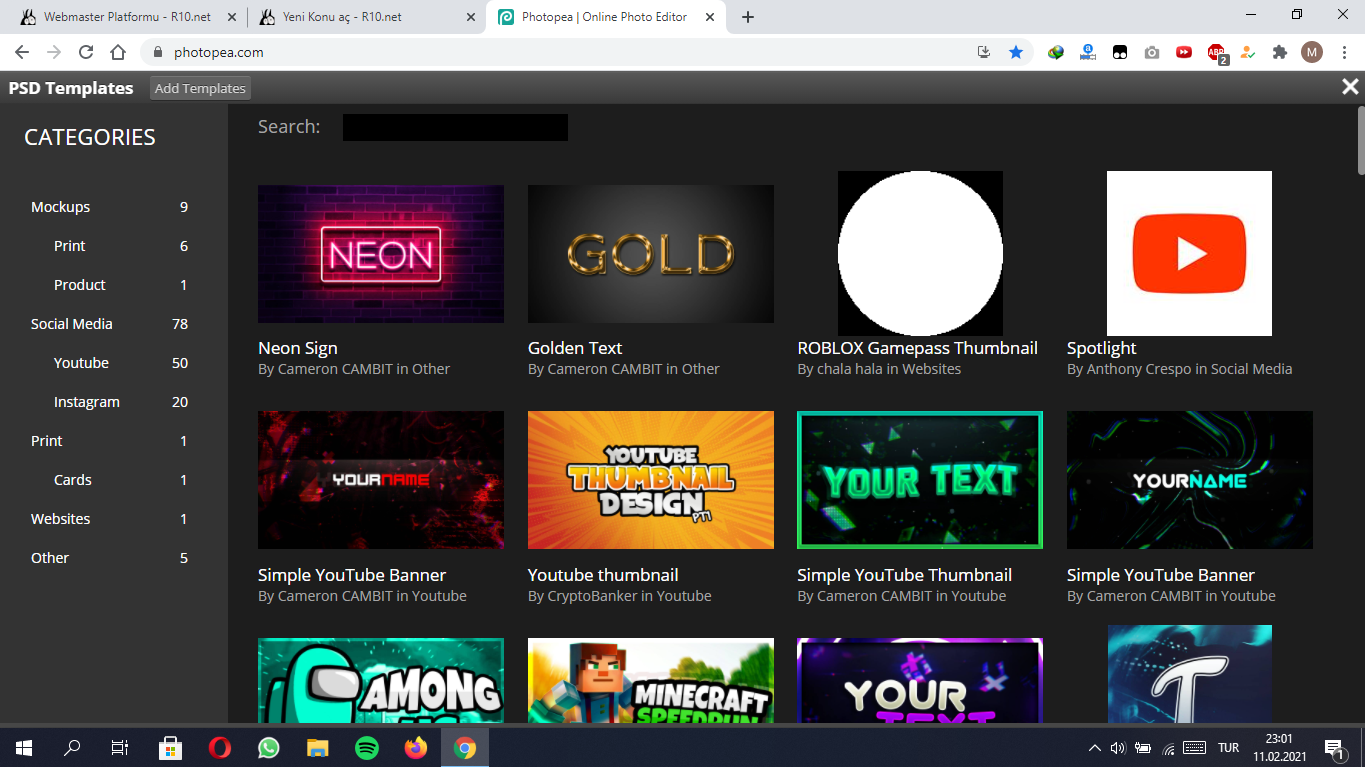
Task: Click the blue bookmark star icon
Action: (x=1016, y=52)
